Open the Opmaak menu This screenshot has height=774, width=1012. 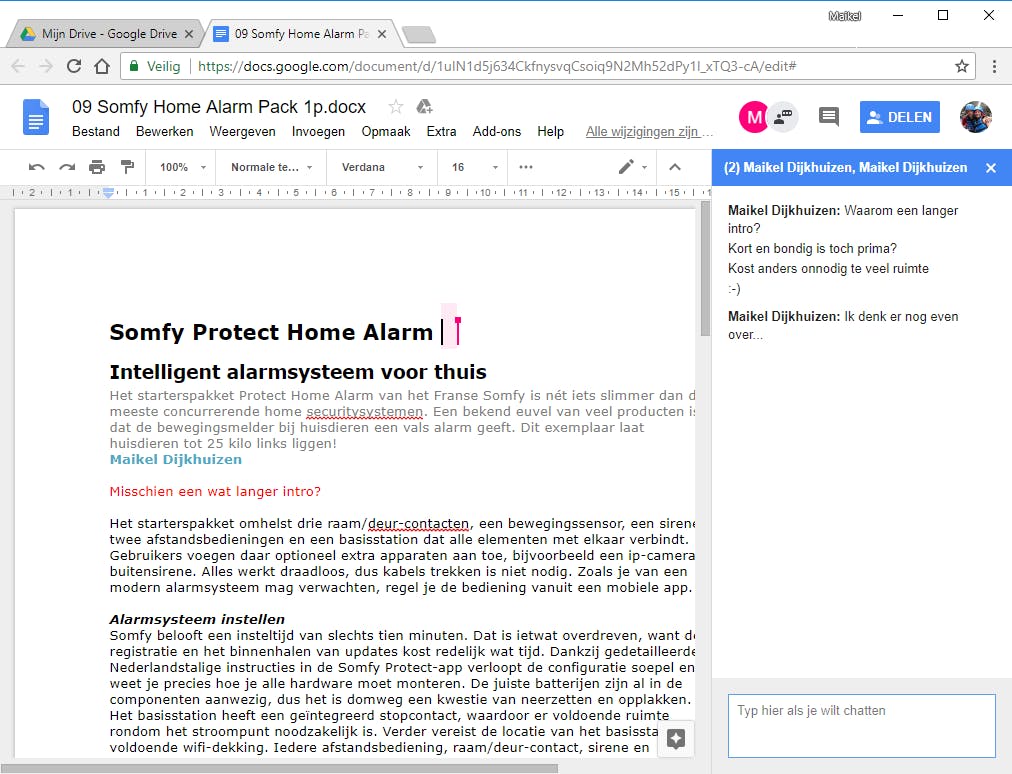pos(386,132)
